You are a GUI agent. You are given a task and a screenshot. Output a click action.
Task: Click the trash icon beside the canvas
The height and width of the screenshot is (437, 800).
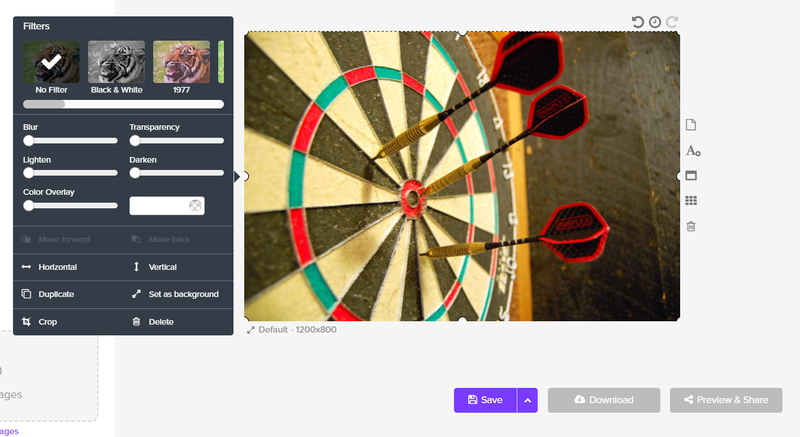pos(691,226)
